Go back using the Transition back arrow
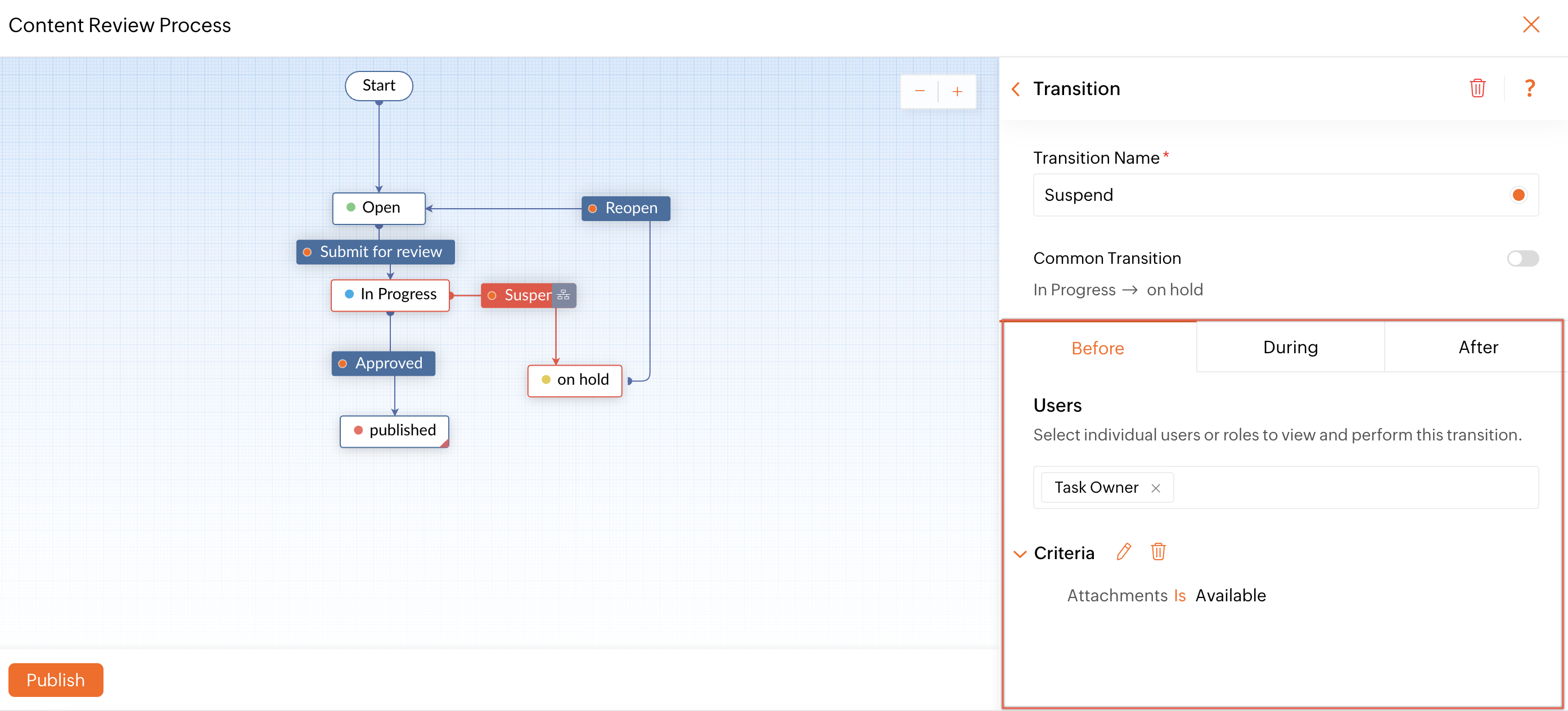Image resolution: width=1568 pixels, height=711 pixels. [x=1015, y=89]
